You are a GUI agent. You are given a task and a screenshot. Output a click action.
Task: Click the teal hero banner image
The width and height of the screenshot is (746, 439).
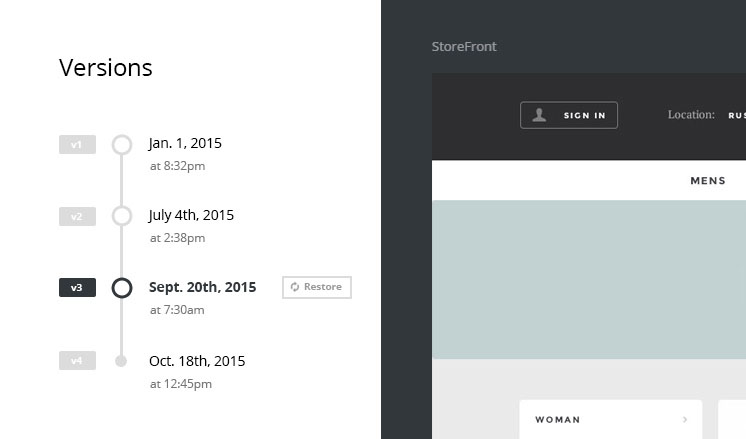coord(589,279)
